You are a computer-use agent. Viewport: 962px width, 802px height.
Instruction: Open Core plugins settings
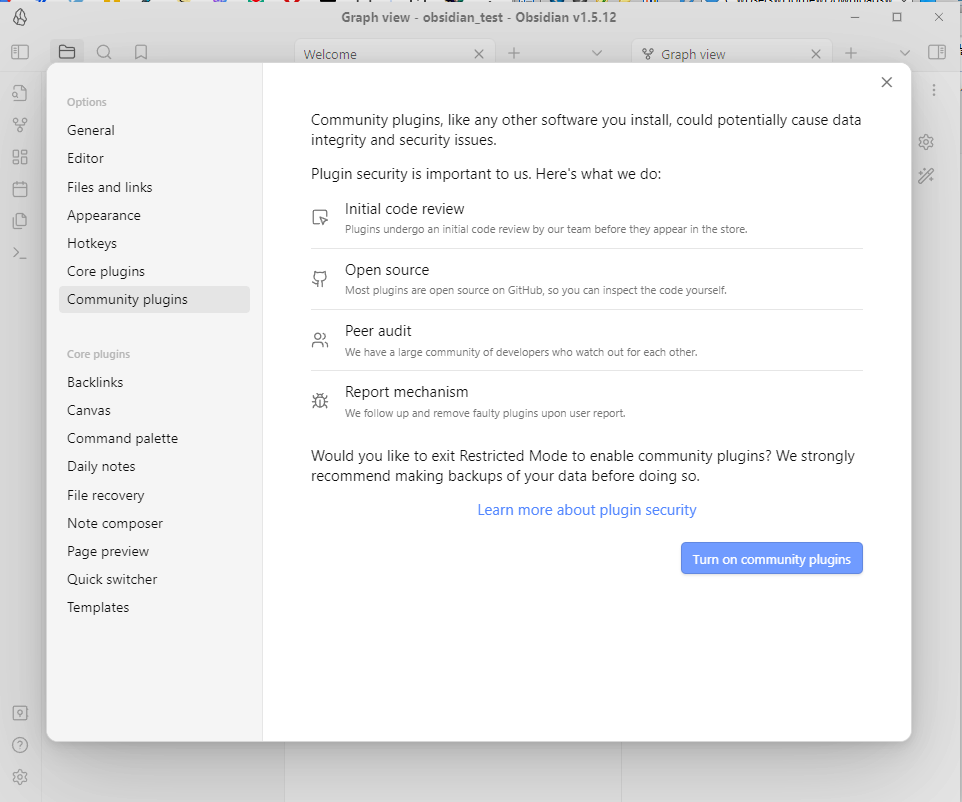pyautogui.click(x=155, y=271)
